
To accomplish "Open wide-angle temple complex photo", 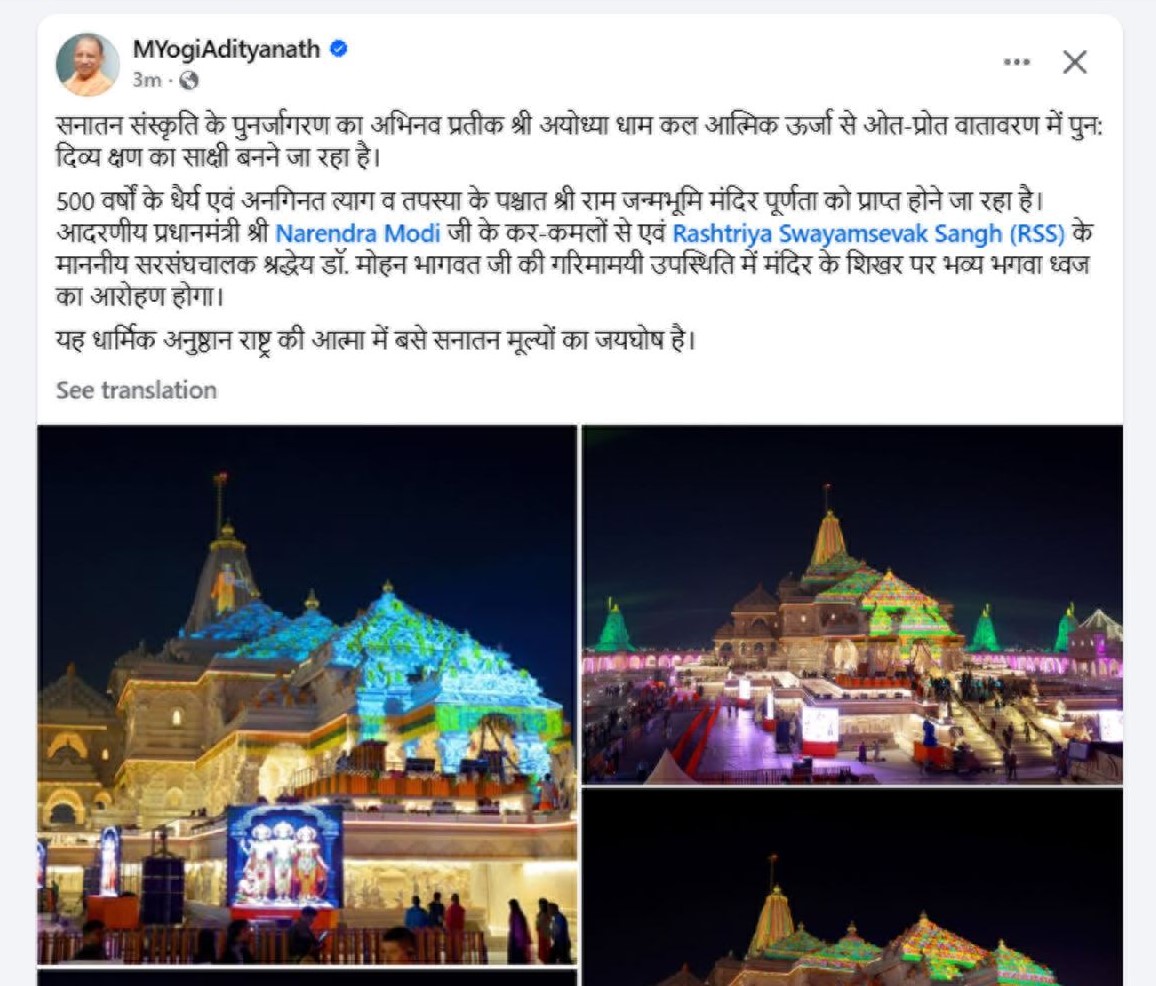I will pos(852,605).
